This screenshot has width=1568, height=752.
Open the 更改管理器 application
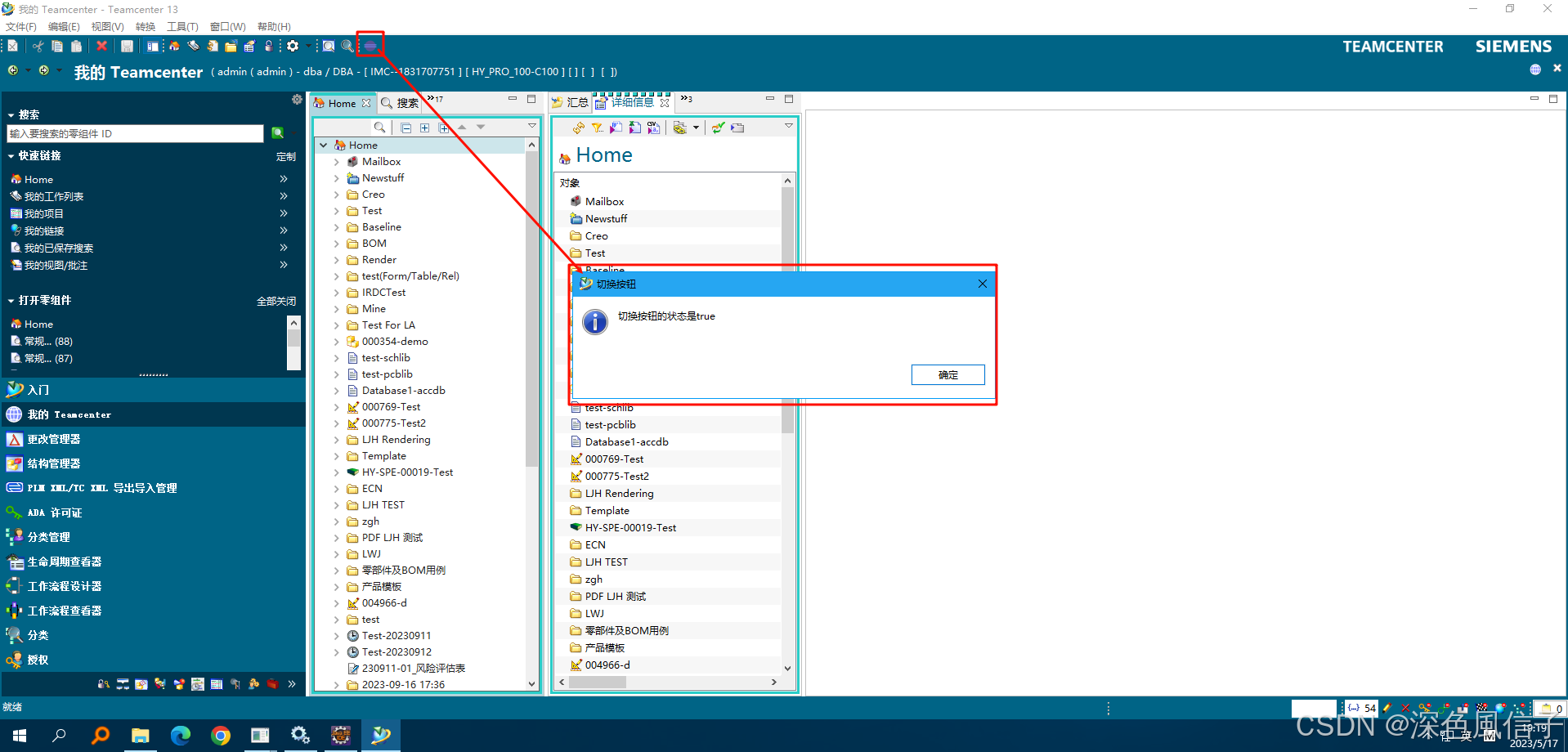[54, 439]
